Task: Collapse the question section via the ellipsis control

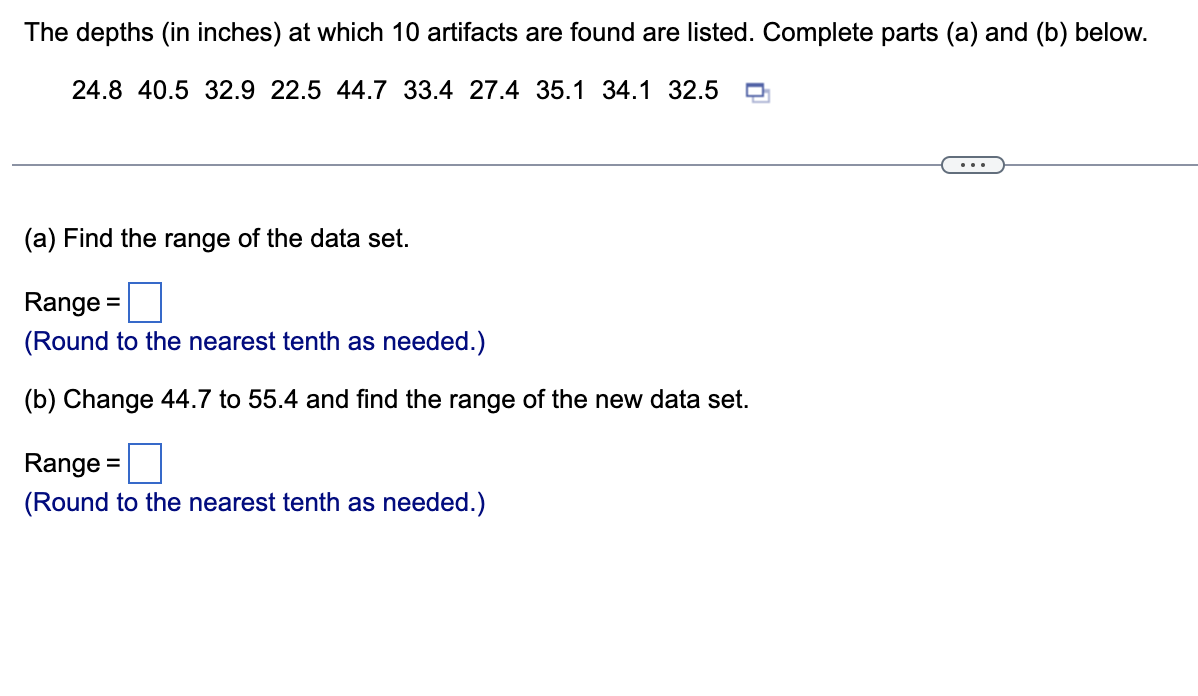Action: pyautogui.click(x=973, y=164)
